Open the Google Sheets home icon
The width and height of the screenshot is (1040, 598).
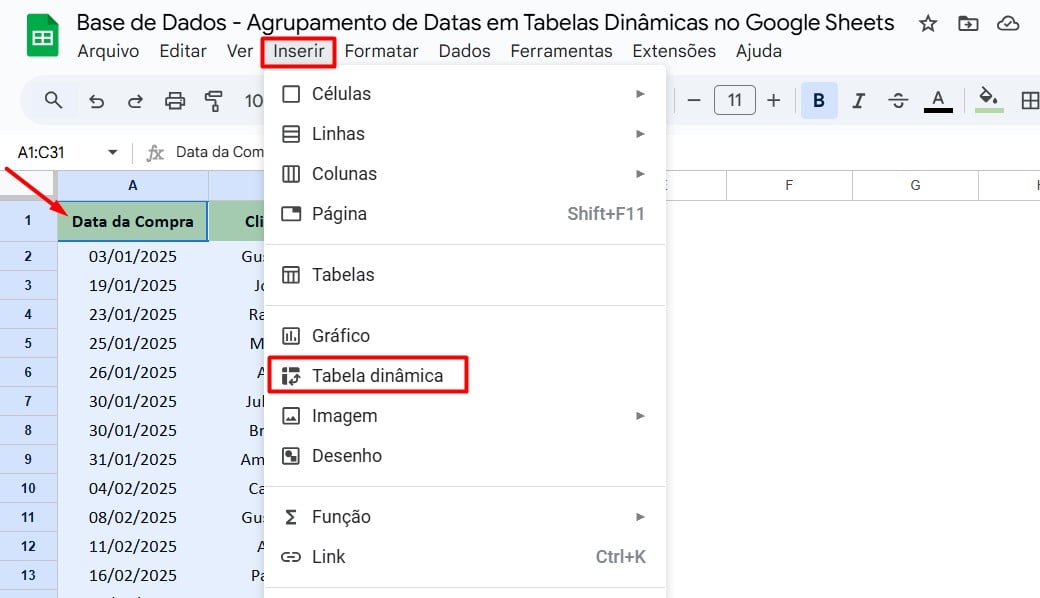click(42, 36)
